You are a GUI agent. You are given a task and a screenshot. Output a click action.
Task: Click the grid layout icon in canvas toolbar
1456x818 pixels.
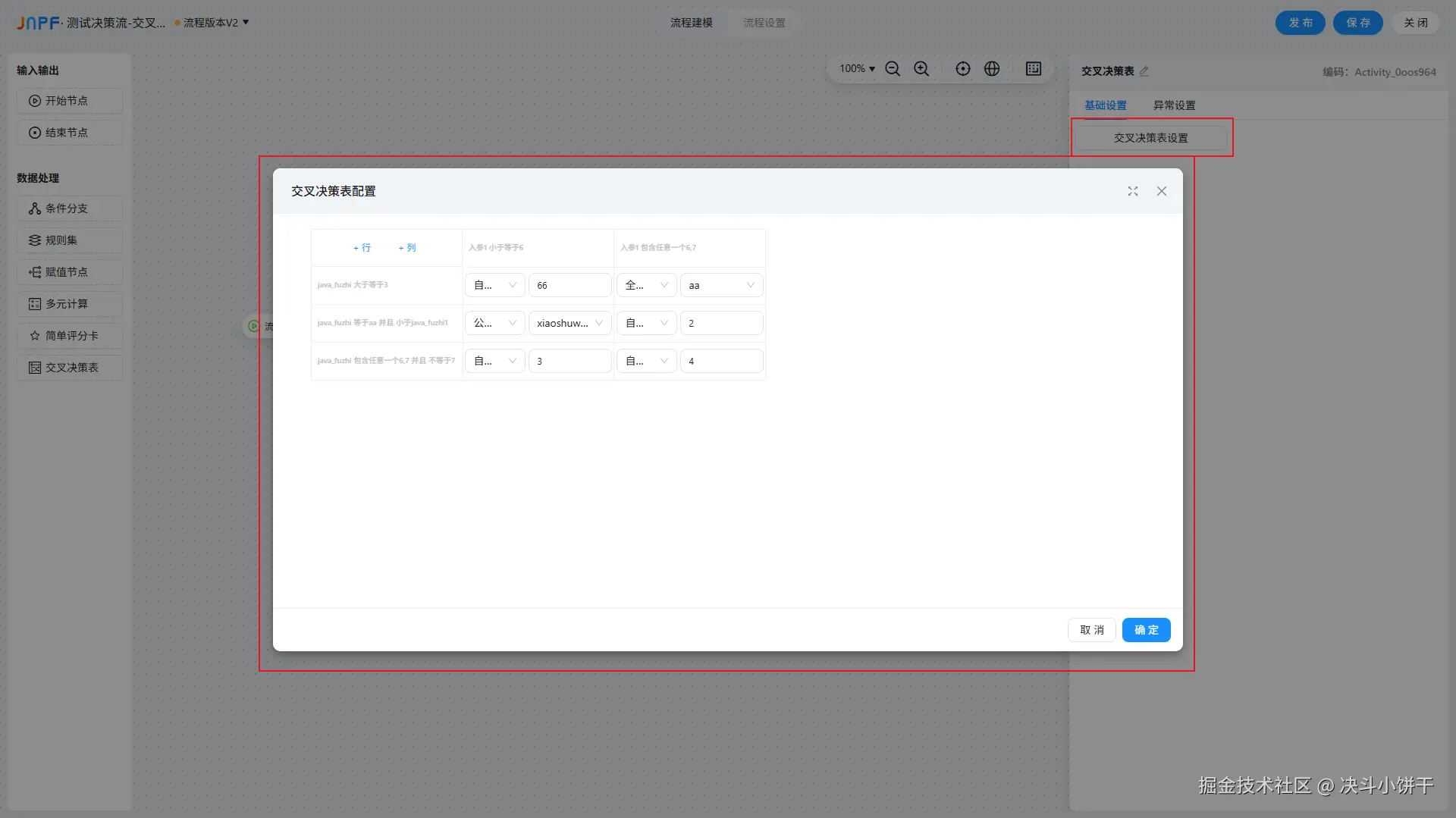pos(1034,69)
